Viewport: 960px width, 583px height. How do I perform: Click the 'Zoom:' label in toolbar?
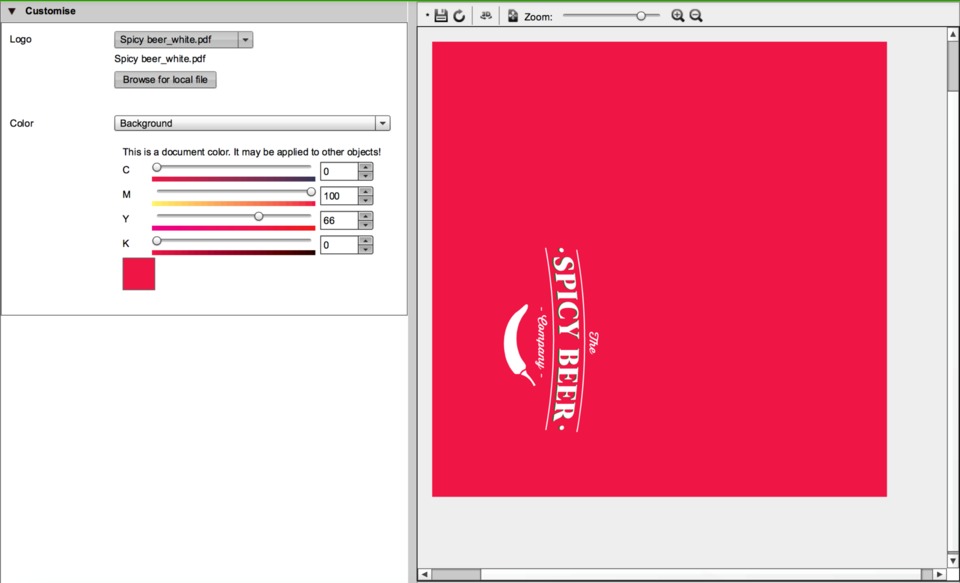[x=538, y=17]
